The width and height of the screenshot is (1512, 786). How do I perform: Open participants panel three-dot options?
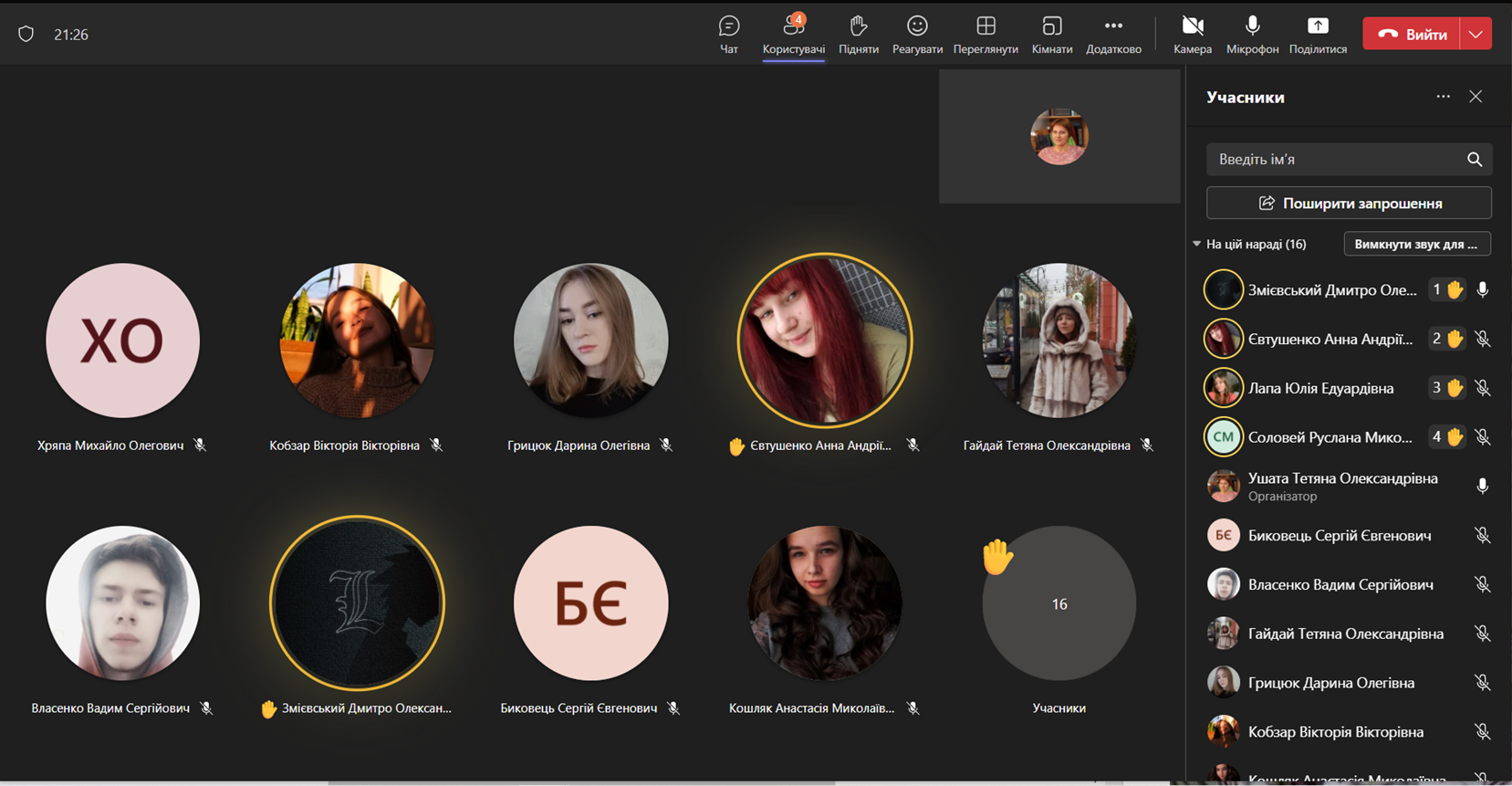(1443, 97)
